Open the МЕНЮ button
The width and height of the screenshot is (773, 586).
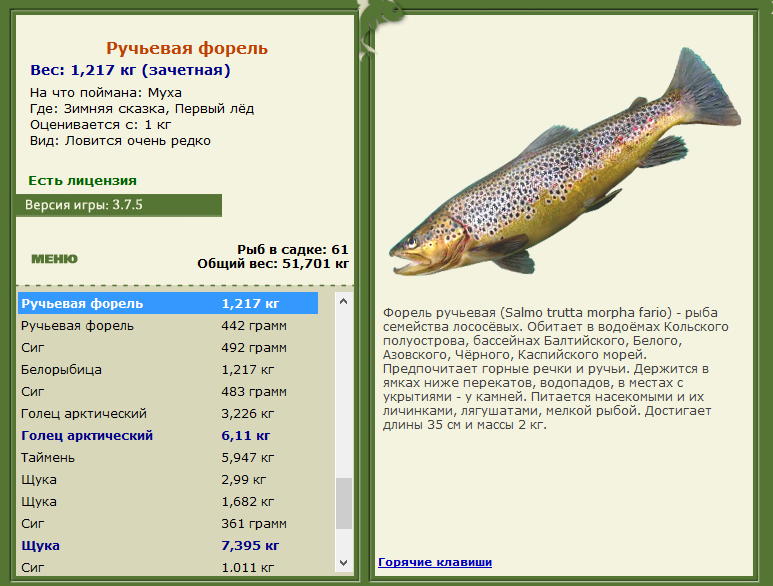[x=54, y=259]
